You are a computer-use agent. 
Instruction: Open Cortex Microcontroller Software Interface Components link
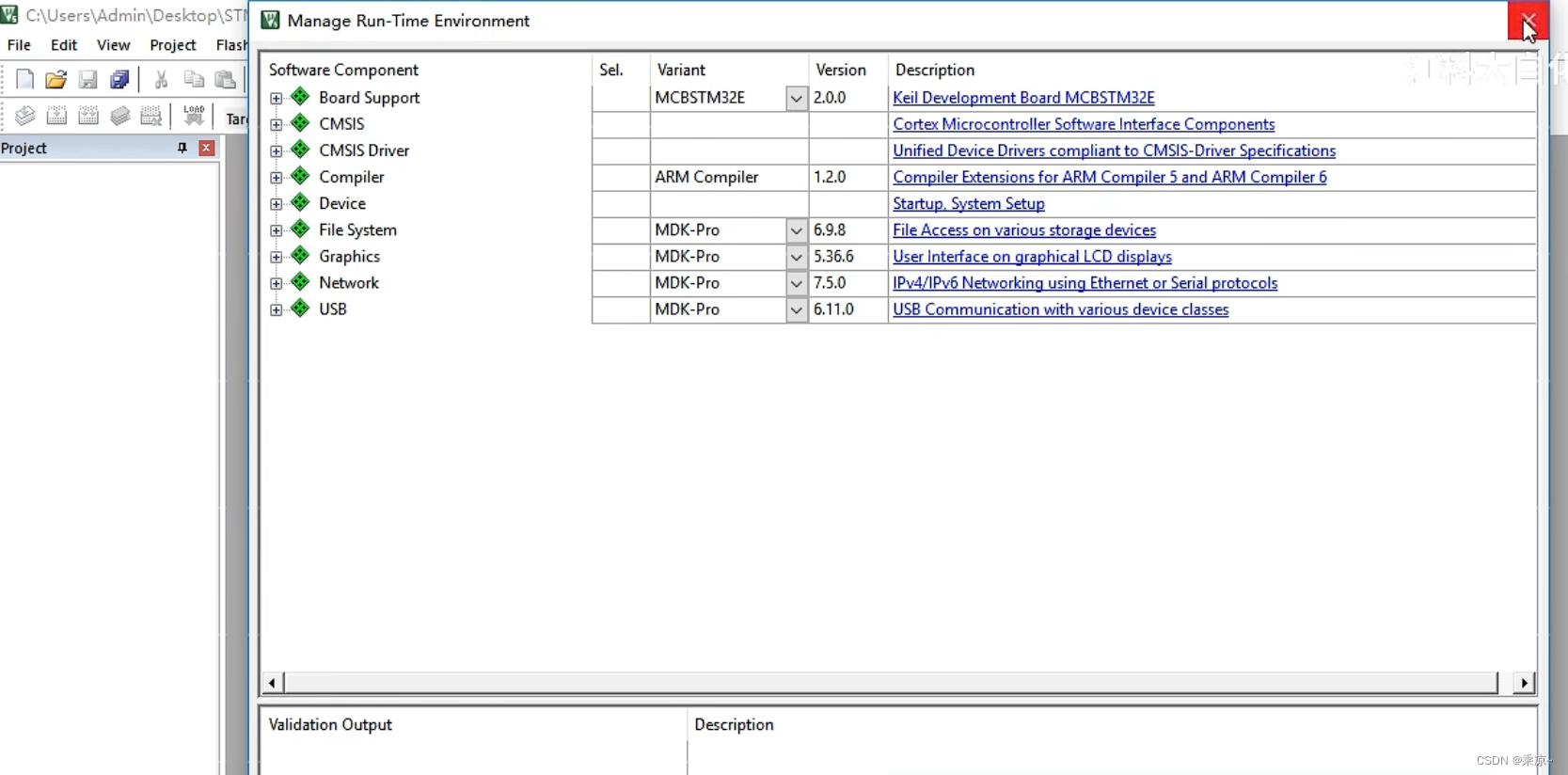[x=1084, y=124]
